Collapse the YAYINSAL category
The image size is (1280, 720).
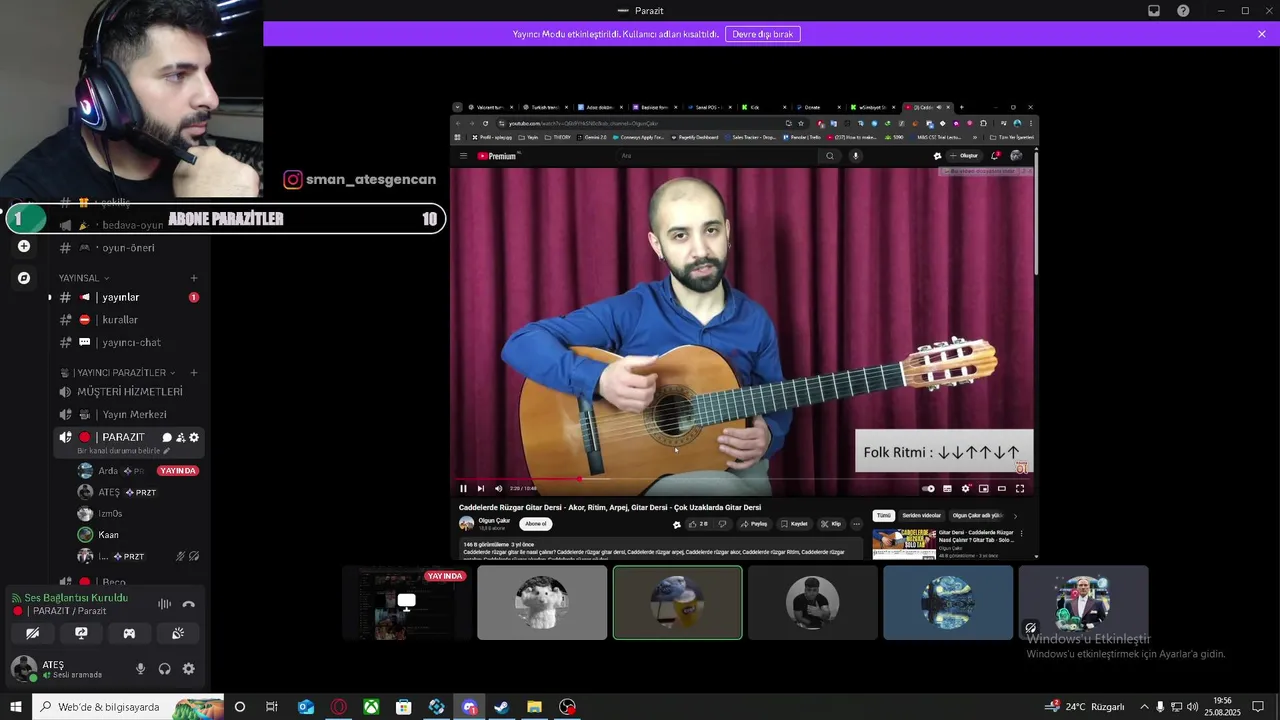pos(84,278)
